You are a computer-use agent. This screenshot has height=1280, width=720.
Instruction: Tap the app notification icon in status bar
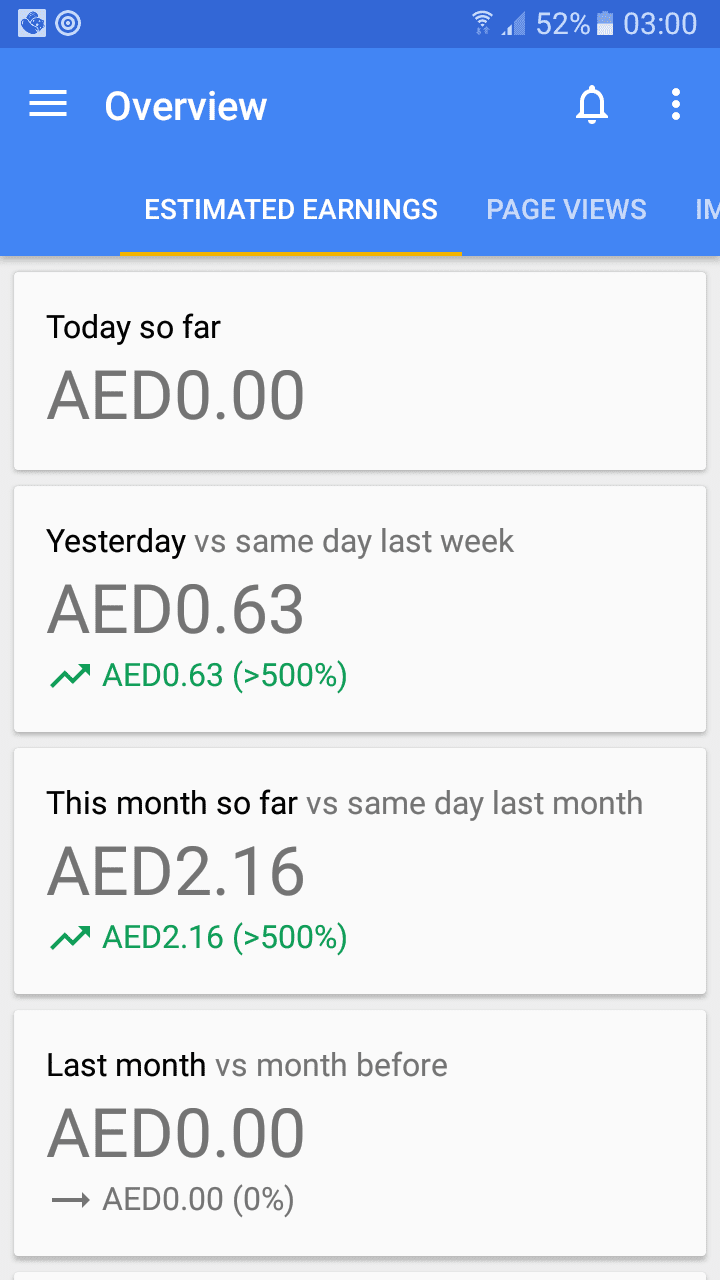pyautogui.click(x=32, y=23)
